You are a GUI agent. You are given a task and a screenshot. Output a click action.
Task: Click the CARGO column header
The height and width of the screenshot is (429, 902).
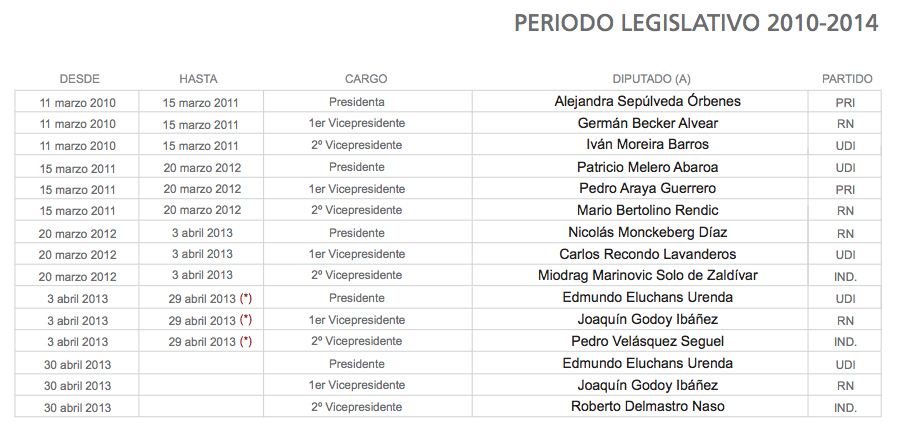tap(366, 79)
